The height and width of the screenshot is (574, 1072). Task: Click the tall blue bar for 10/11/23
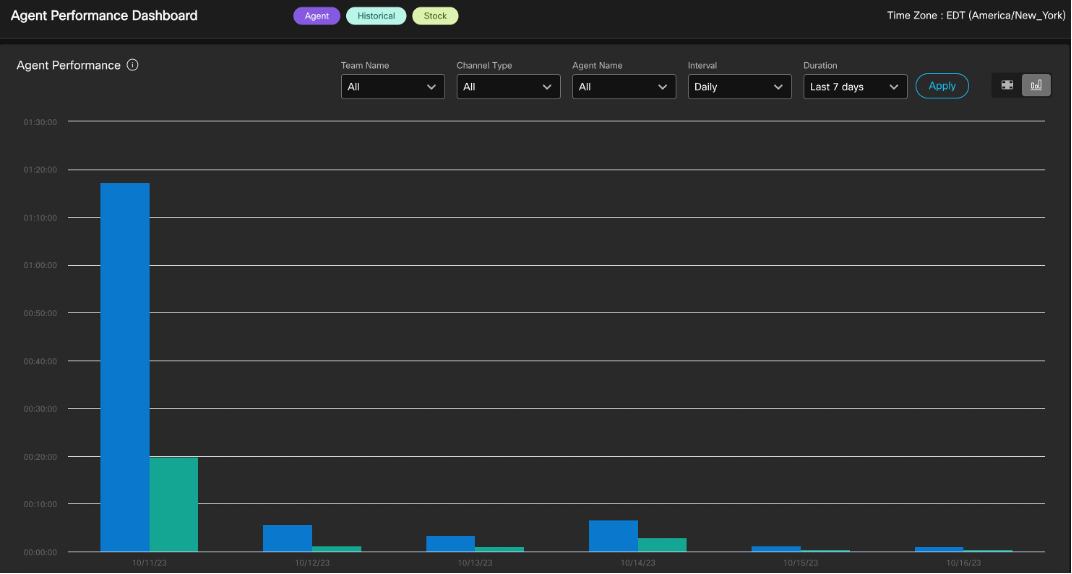click(125, 367)
